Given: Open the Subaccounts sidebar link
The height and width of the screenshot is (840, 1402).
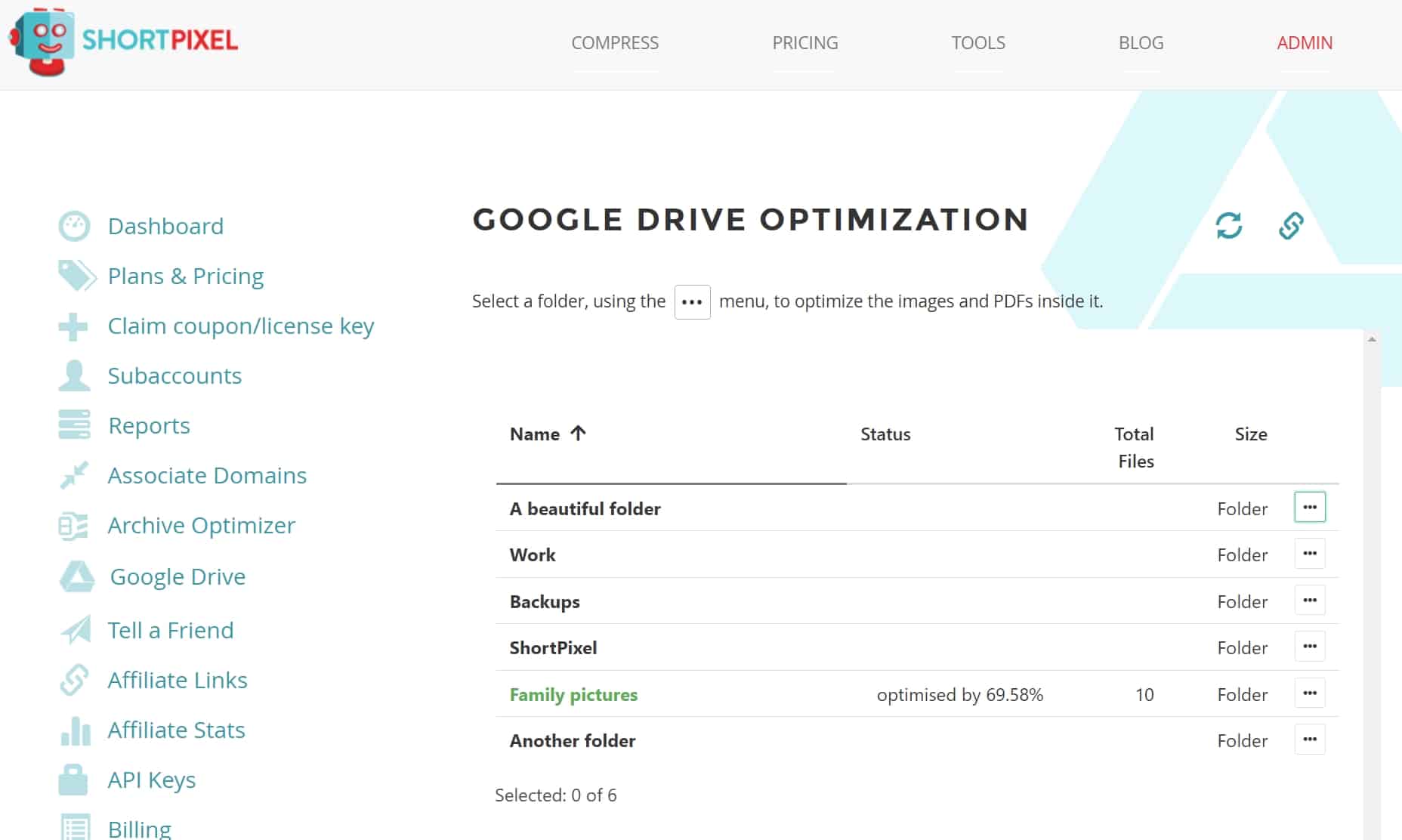Looking at the screenshot, I should [174, 375].
